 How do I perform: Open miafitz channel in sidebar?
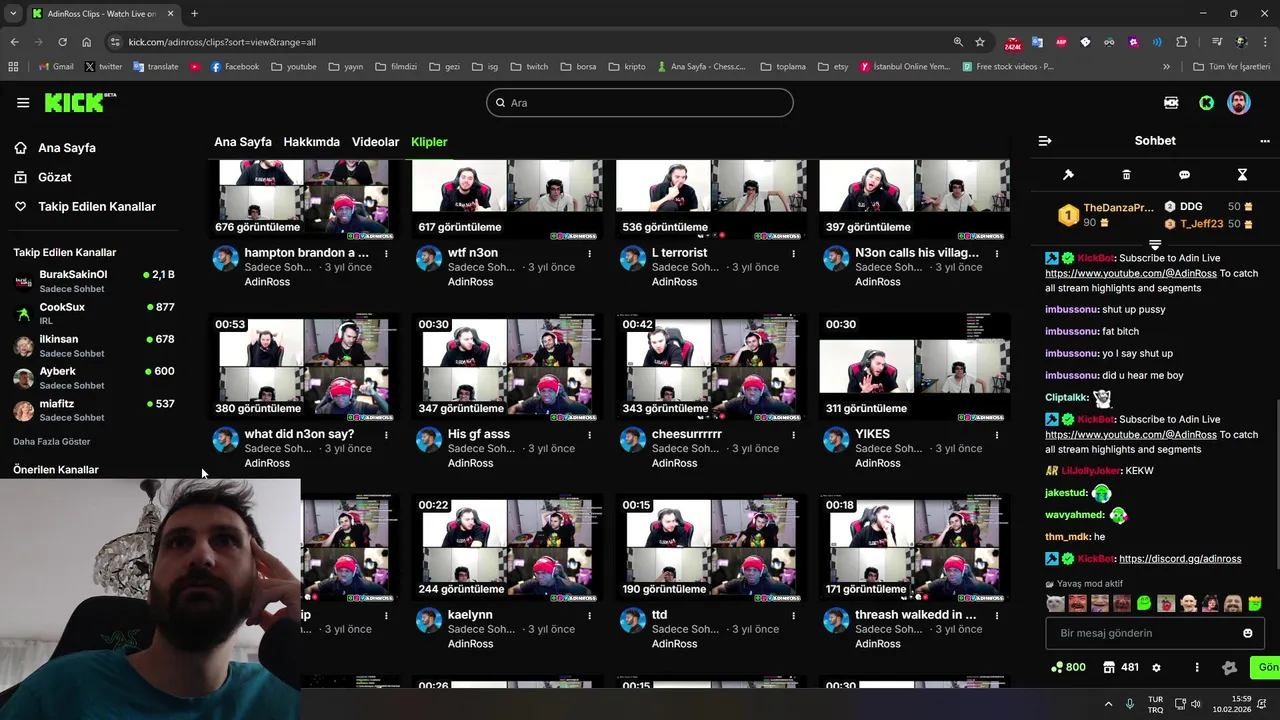[94, 410]
